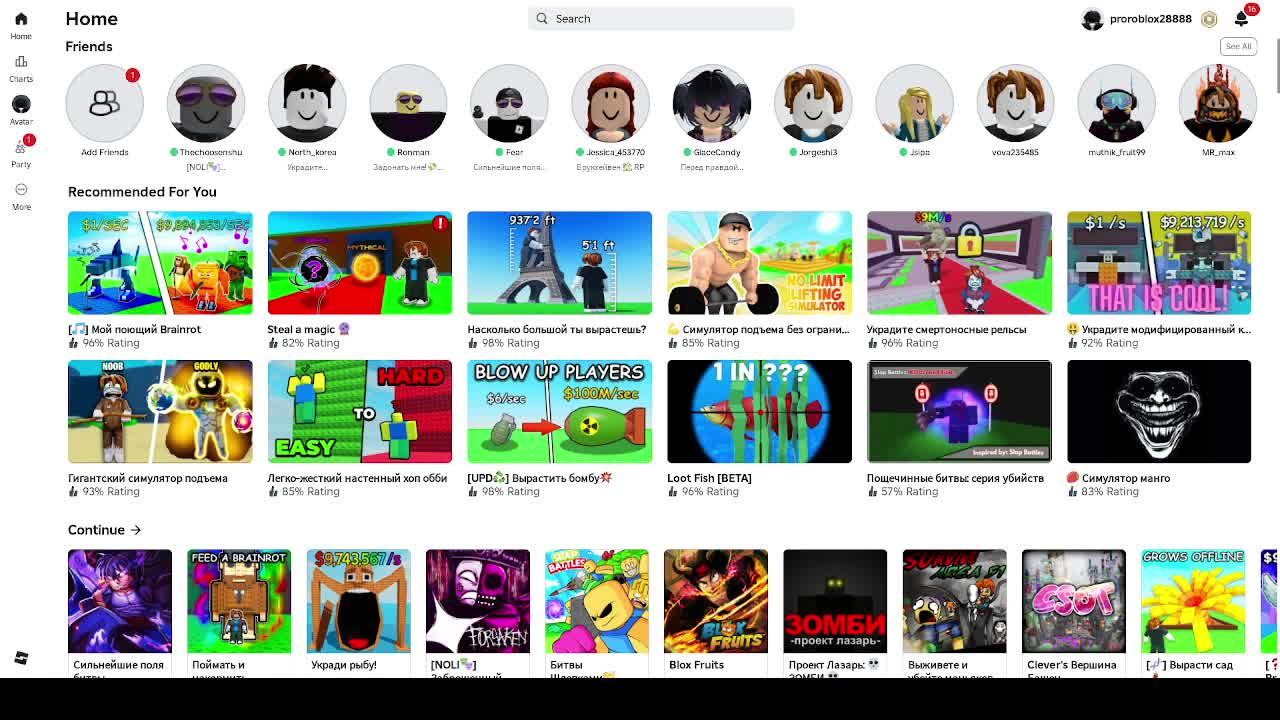The height and width of the screenshot is (720, 1280).
Task: Open the Forsaken [NOLI] thumbnail
Action: tap(478, 601)
